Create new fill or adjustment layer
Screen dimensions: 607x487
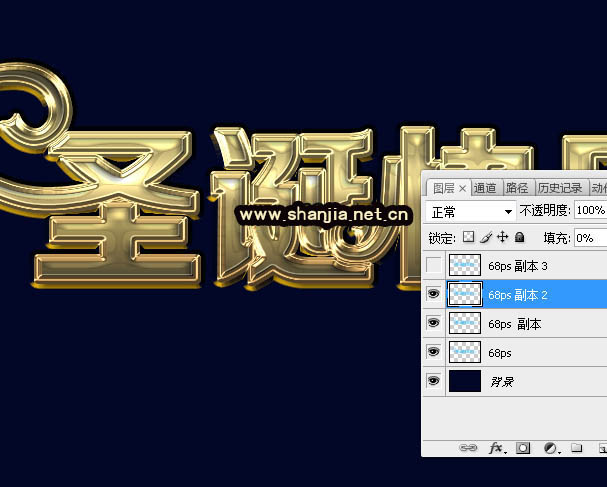pyautogui.click(x=550, y=448)
